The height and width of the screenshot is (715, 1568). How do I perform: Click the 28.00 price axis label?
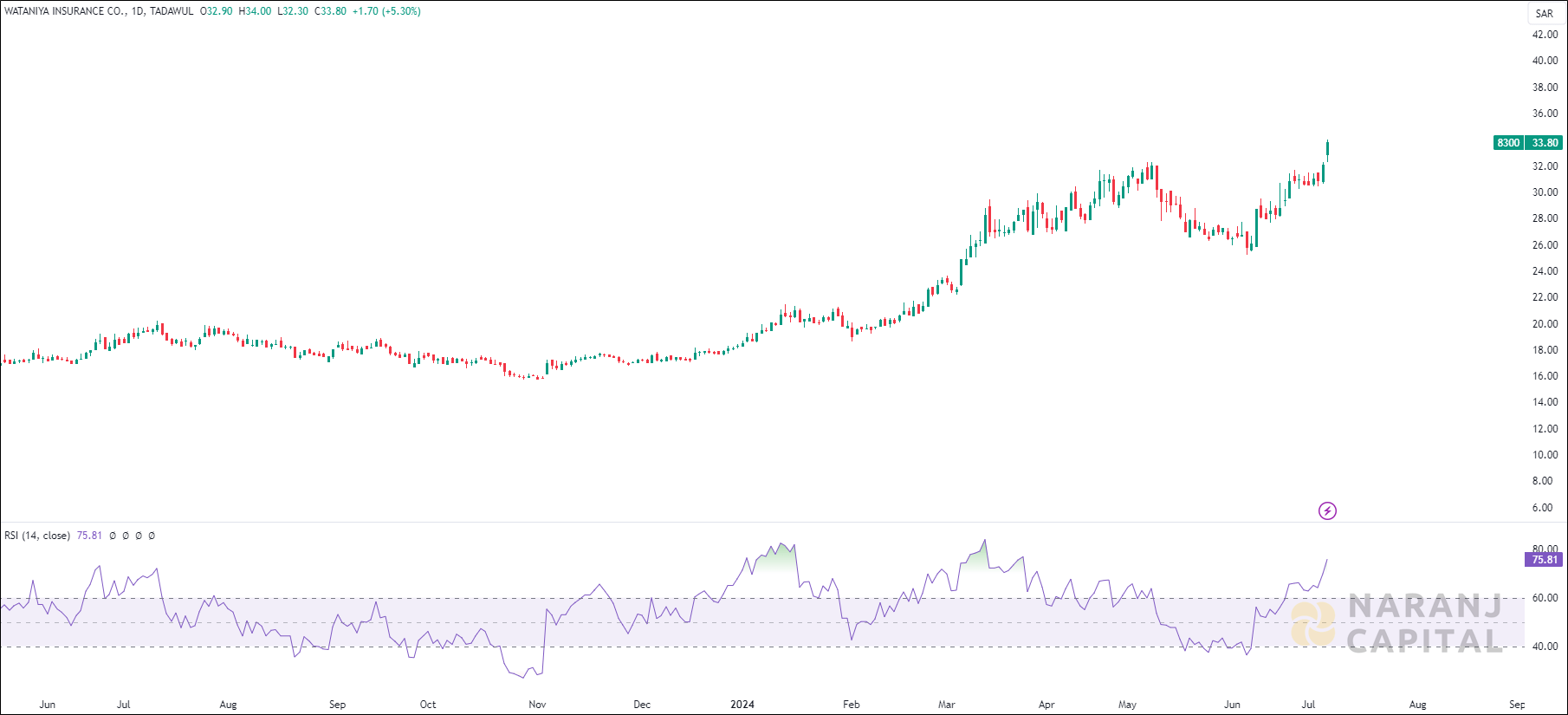pos(1545,218)
